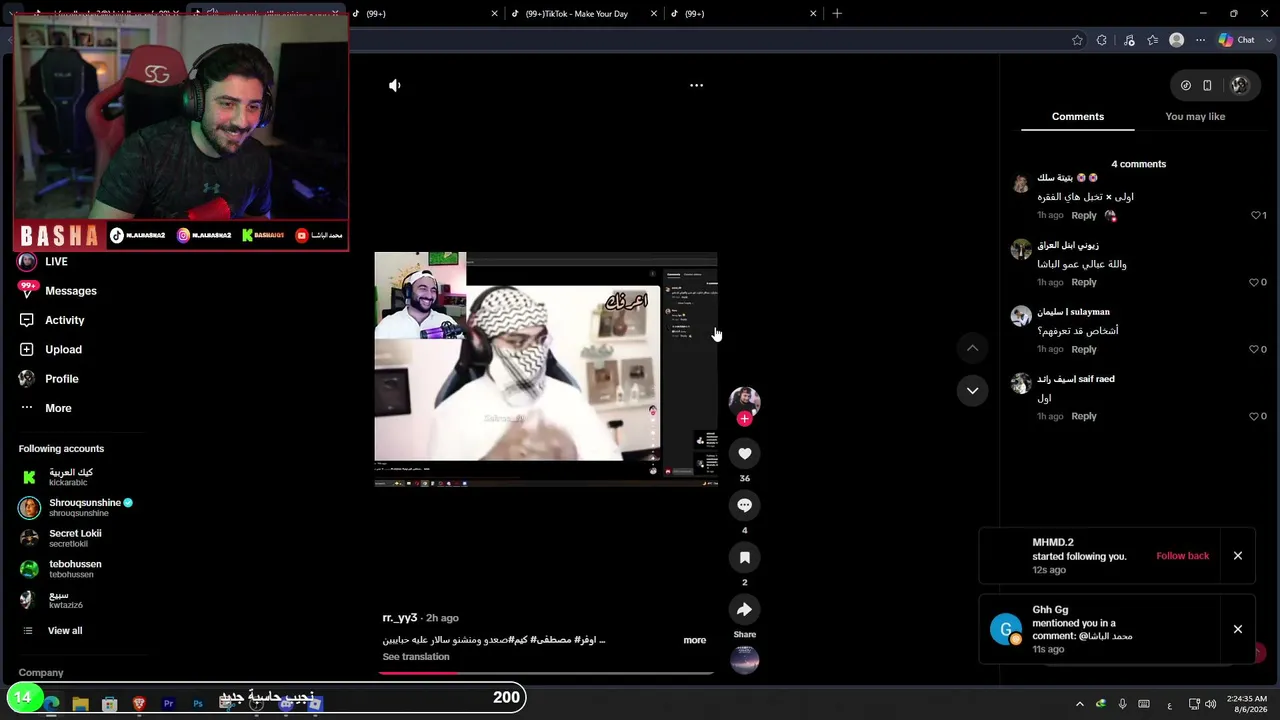The image size is (1280, 720).
Task: Open the taskbar microphone icon
Action: (1122, 704)
